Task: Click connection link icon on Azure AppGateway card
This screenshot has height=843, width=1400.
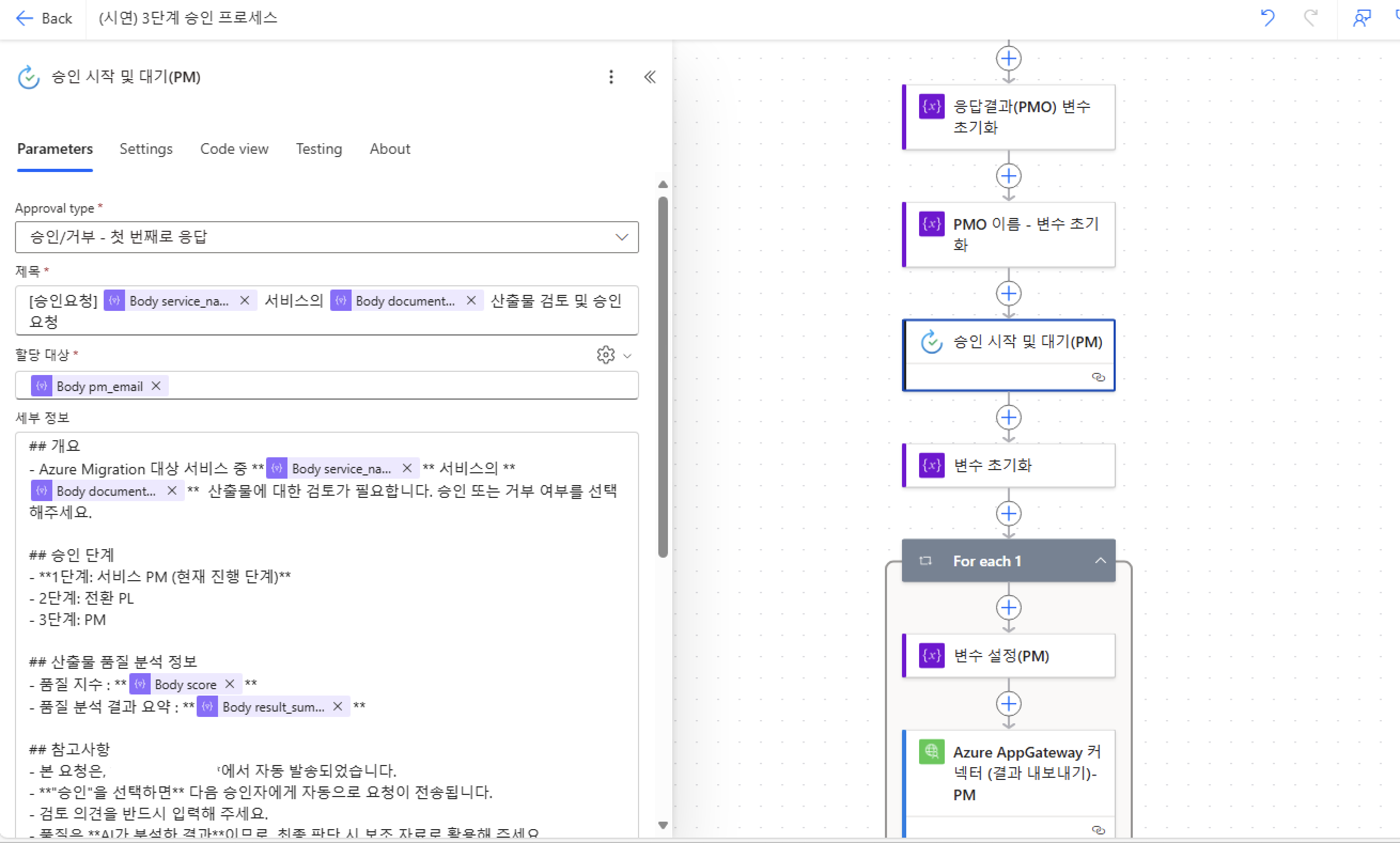Action: pyautogui.click(x=1098, y=830)
